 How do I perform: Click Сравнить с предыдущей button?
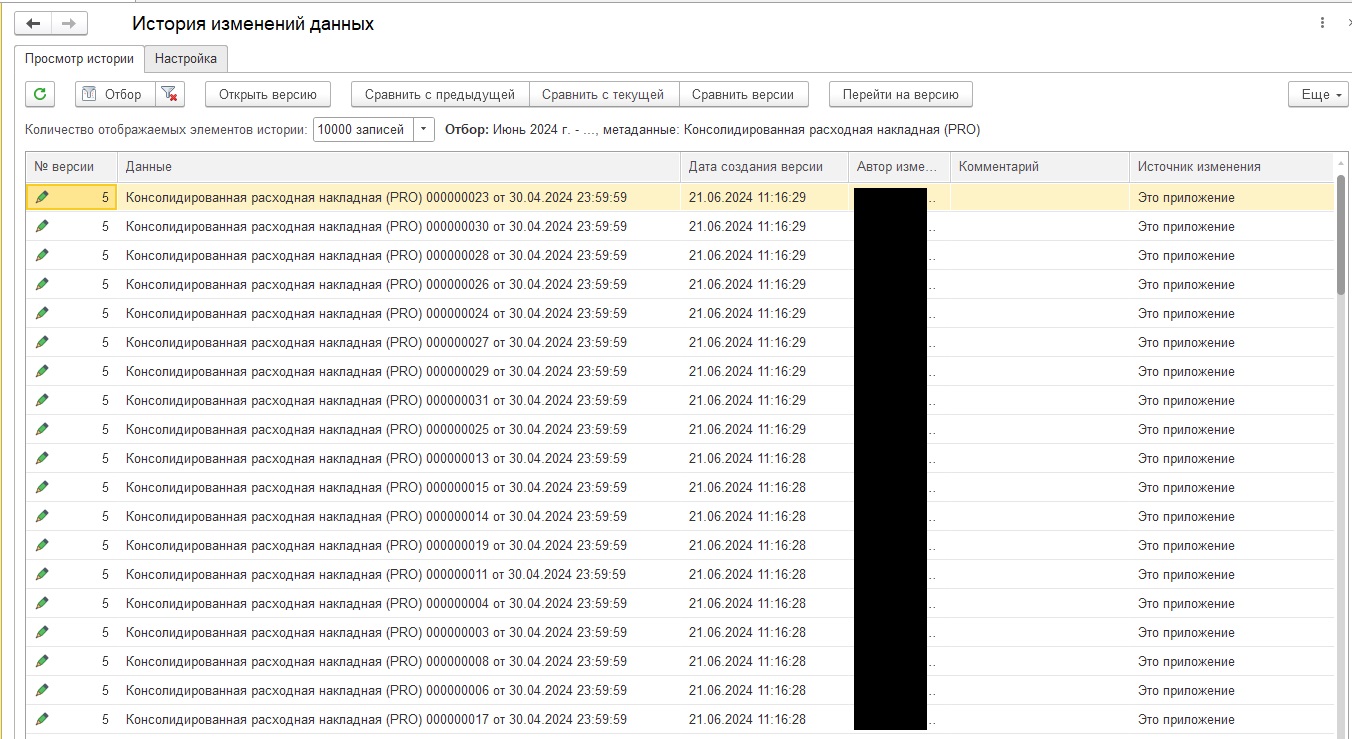click(440, 94)
